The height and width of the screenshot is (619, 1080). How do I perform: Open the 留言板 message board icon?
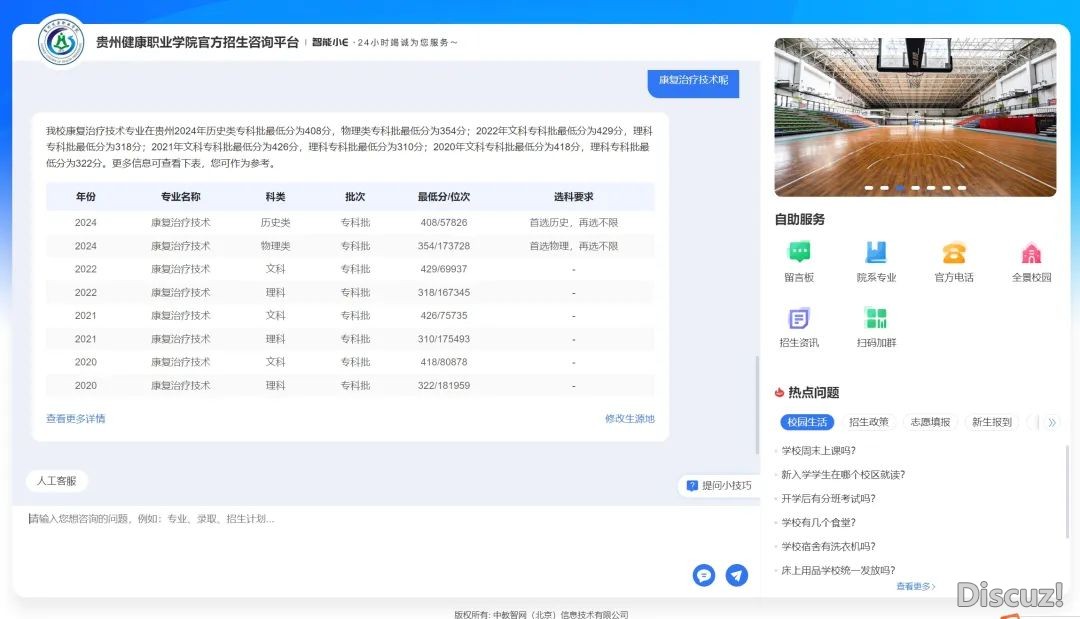(799, 254)
